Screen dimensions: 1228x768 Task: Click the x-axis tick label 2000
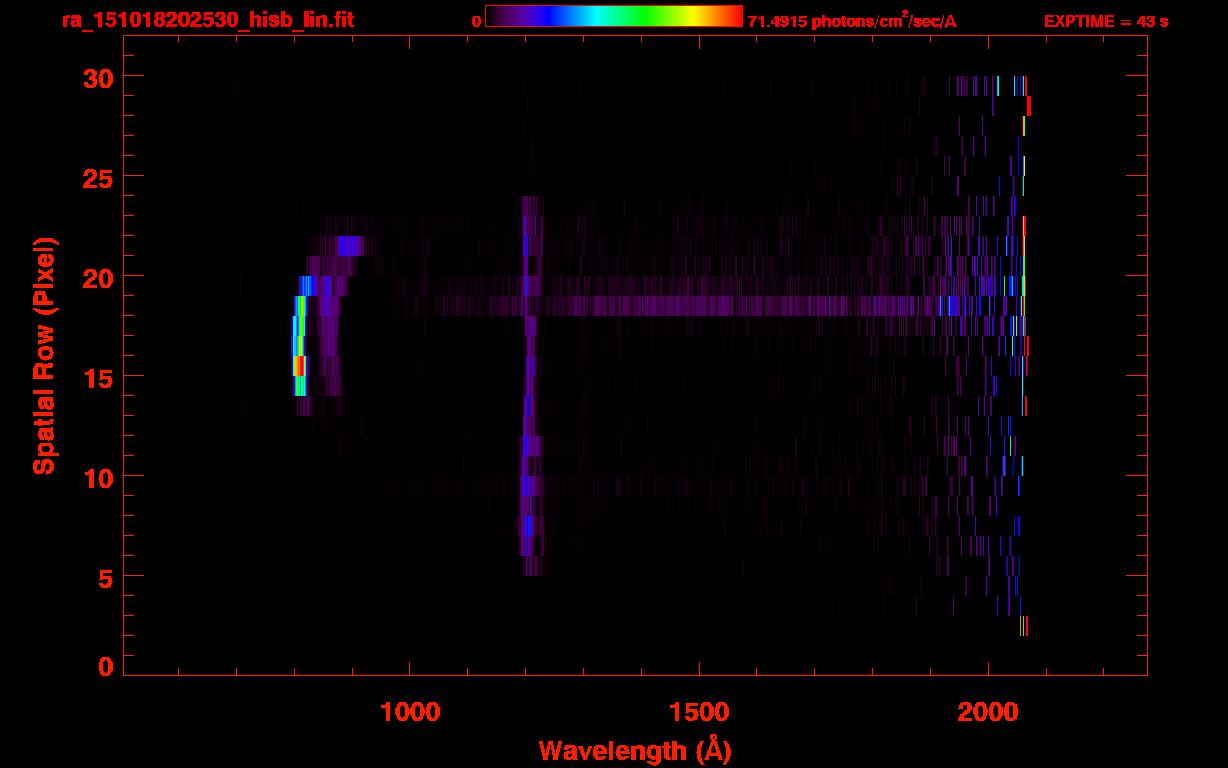988,711
